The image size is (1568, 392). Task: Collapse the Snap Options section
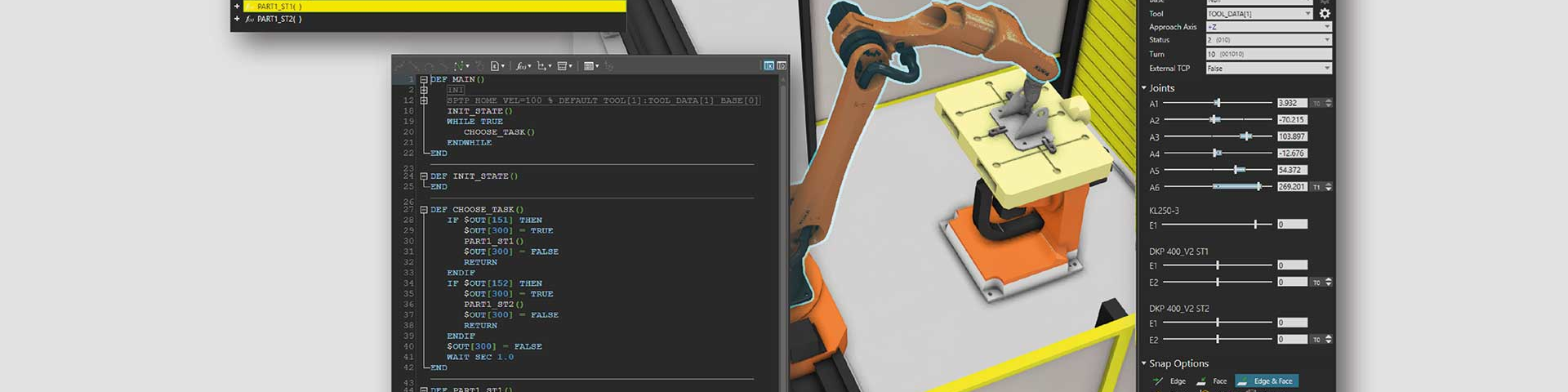1143,363
